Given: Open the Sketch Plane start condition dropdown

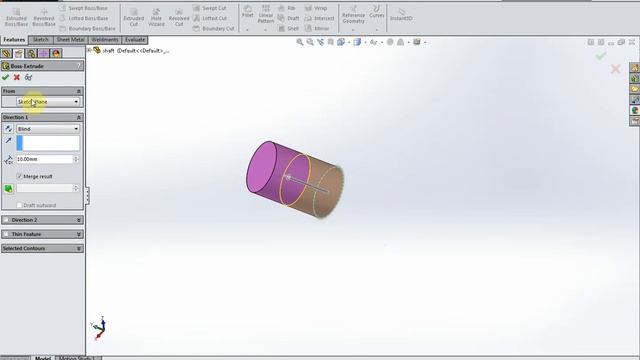Looking at the screenshot, I should click(48, 102).
